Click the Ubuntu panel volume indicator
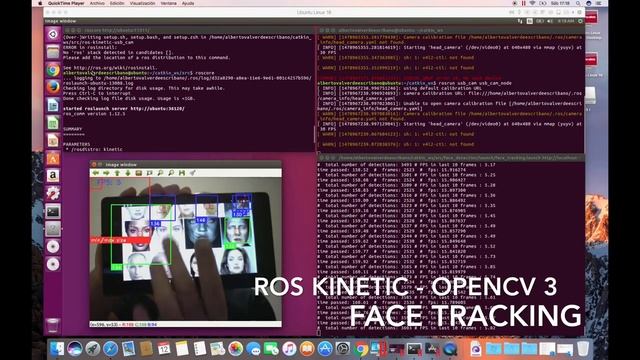This screenshot has height=360, width=640. [550, 21]
